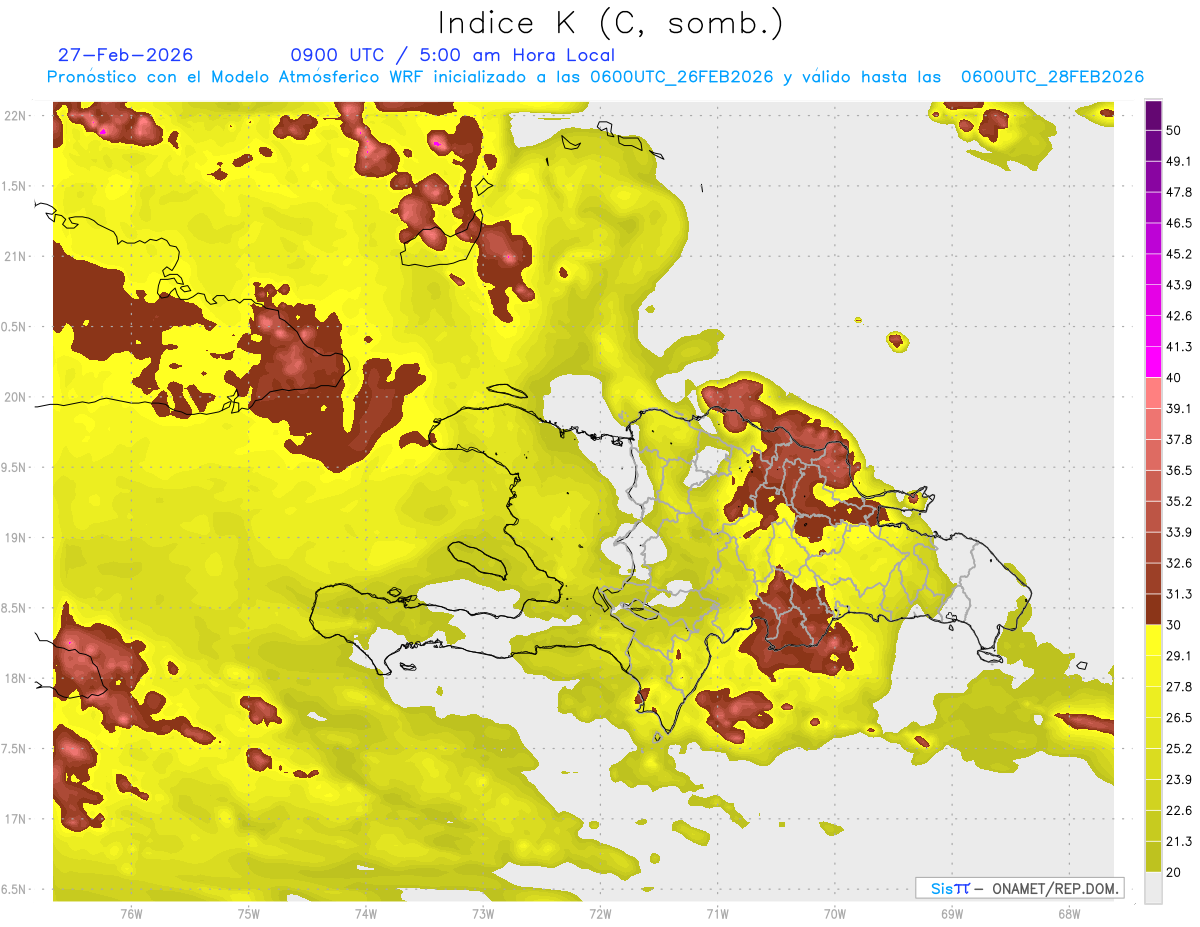Click the "69W" longitude label

click(x=952, y=913)
